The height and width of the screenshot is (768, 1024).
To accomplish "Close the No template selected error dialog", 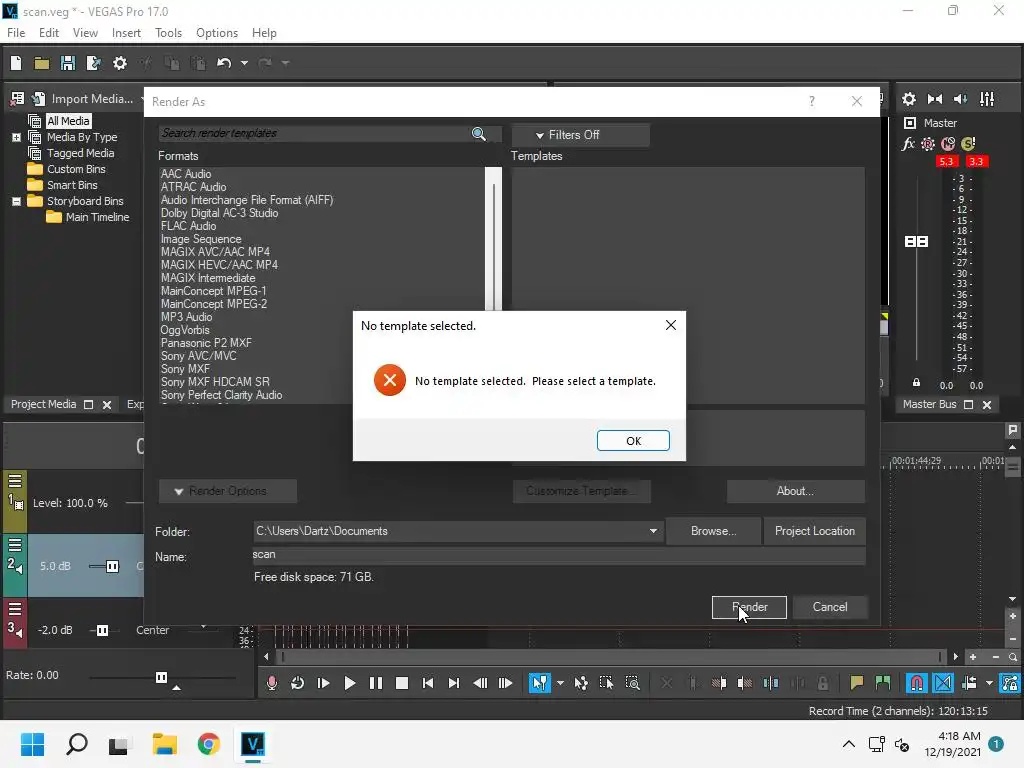I will click(671, 325).
